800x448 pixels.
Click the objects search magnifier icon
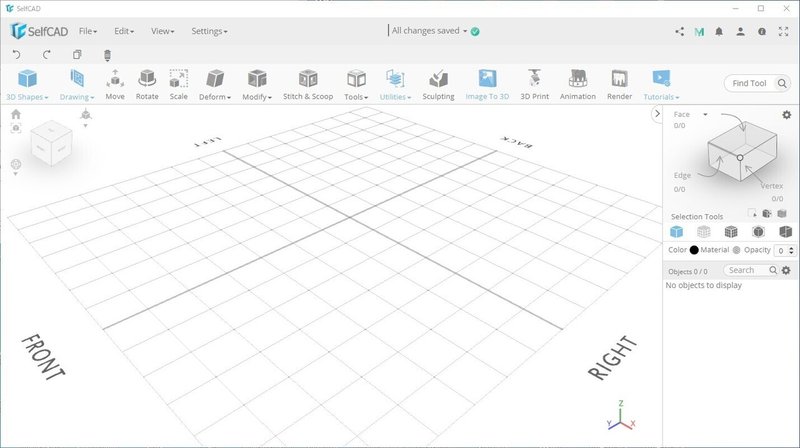point(773,270)
